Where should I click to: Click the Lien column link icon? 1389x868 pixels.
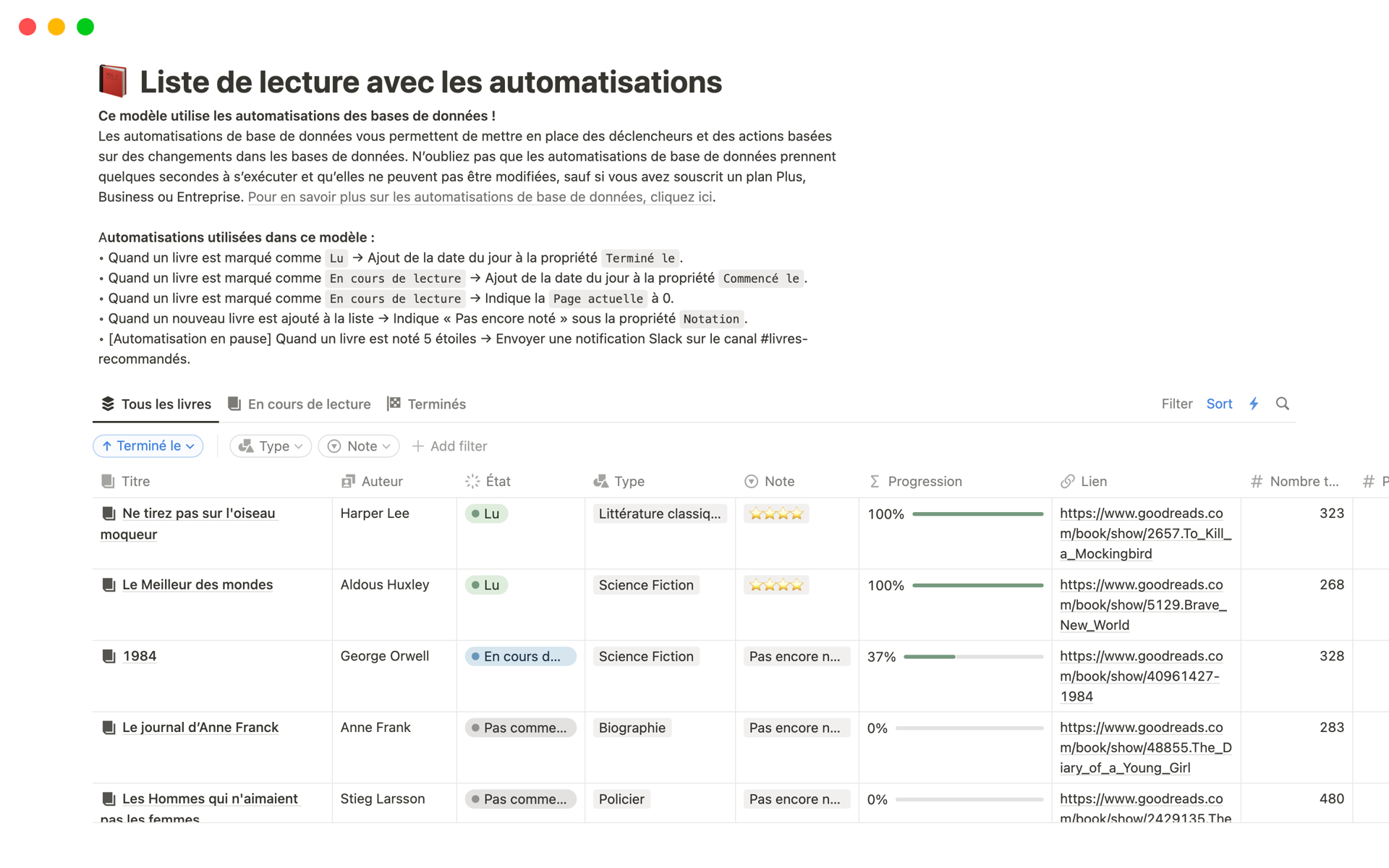(1067, 481)
